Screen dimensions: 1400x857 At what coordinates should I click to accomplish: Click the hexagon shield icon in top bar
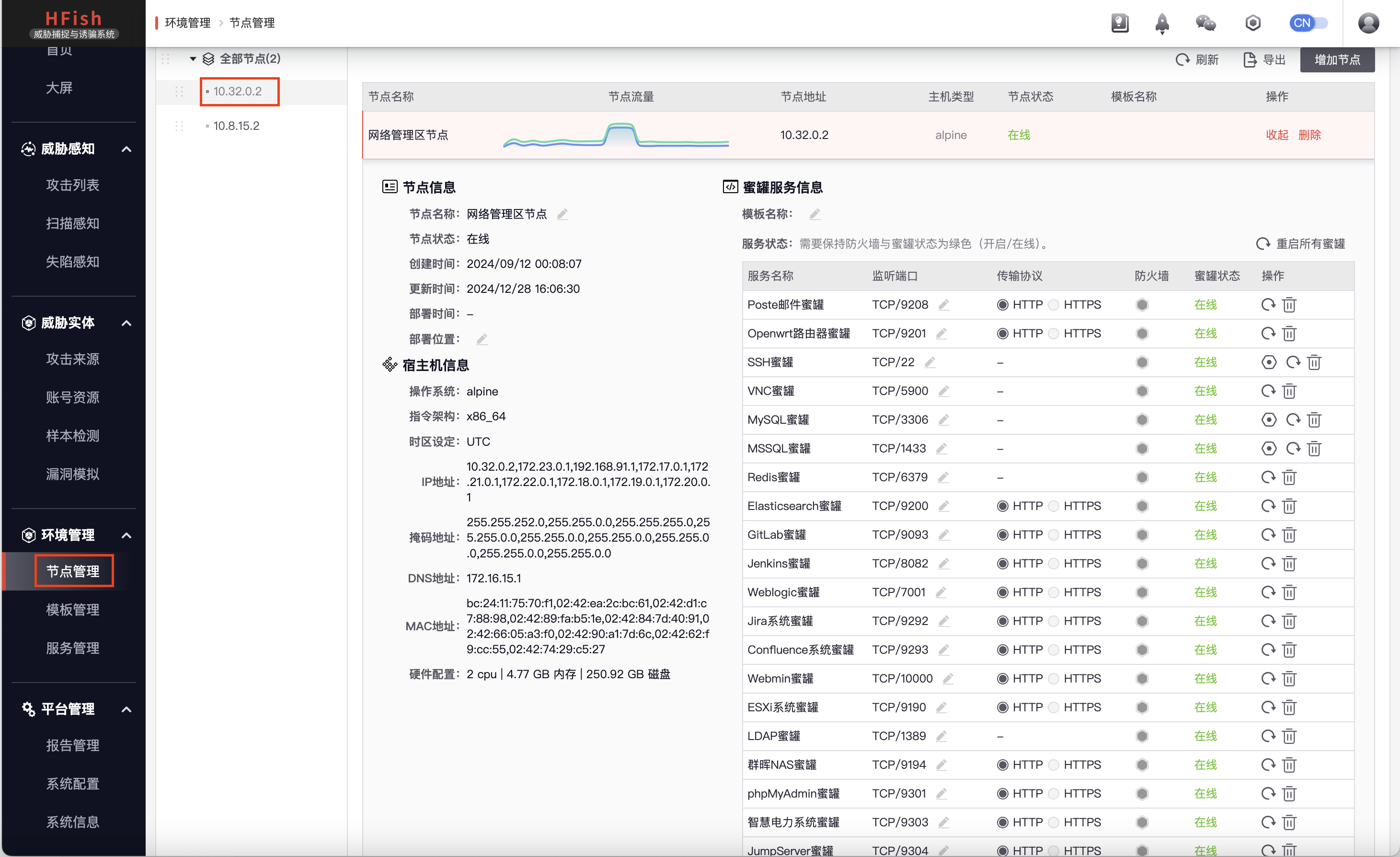tap(1253, 23)
